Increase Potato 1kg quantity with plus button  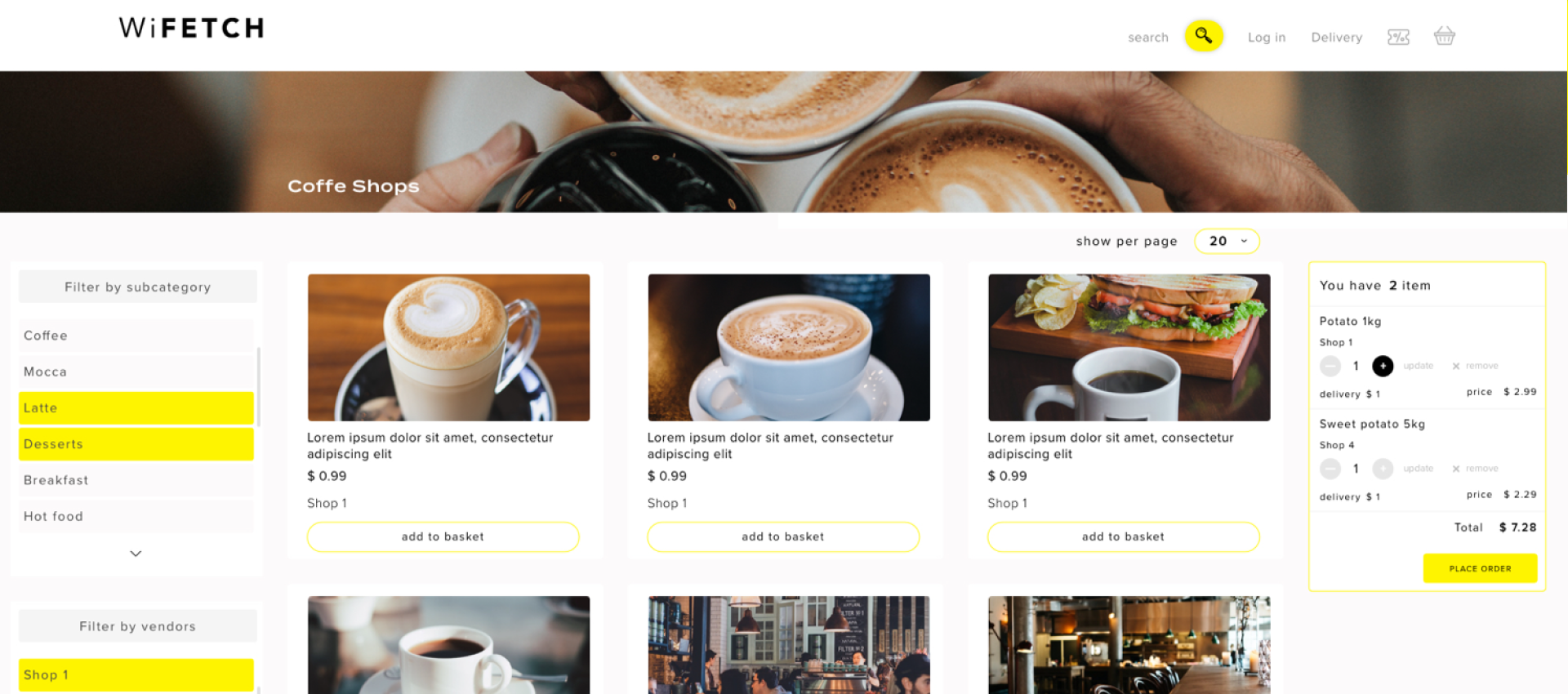(x=1383, y=366)
